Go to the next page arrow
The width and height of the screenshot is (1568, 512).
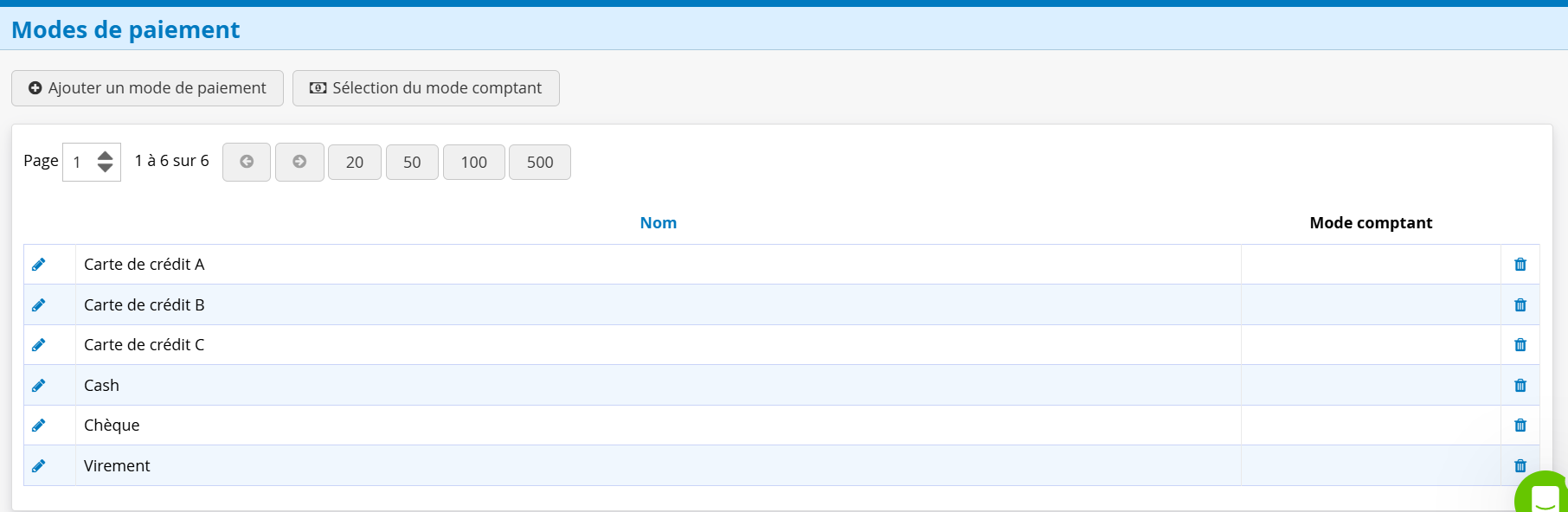tap(299, 162)
